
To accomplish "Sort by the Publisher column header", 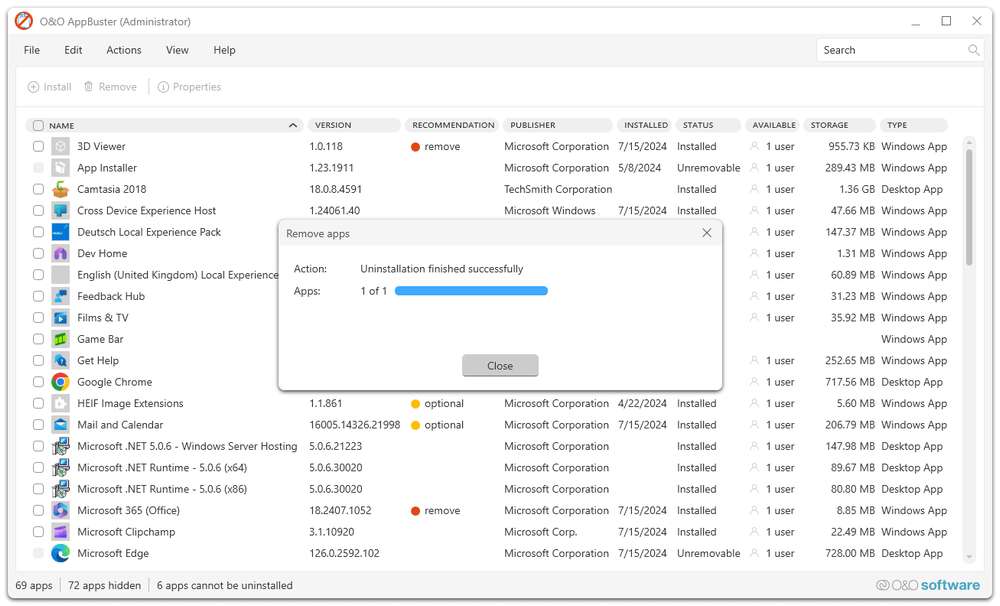I will click(x=557, y=125).
